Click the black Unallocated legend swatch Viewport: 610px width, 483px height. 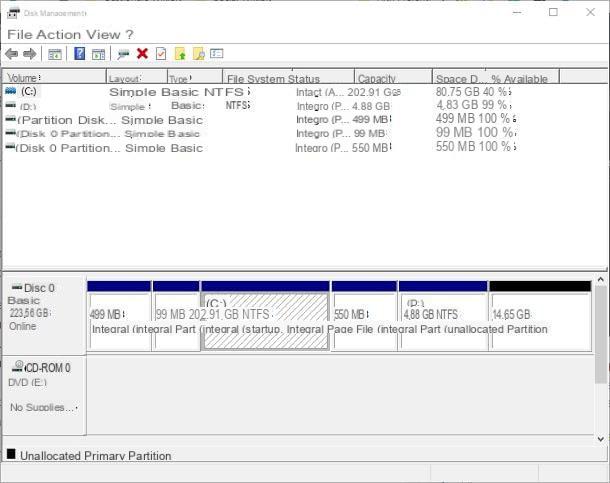coord(11,454)
